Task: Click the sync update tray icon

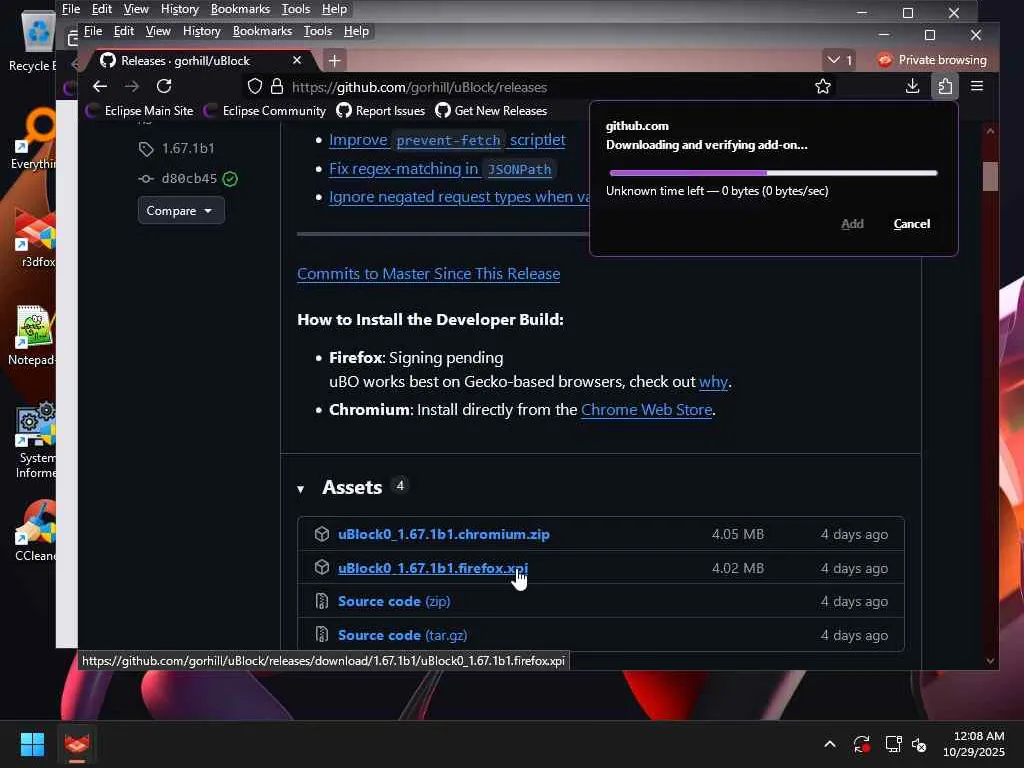Action: tap(861, 744)
